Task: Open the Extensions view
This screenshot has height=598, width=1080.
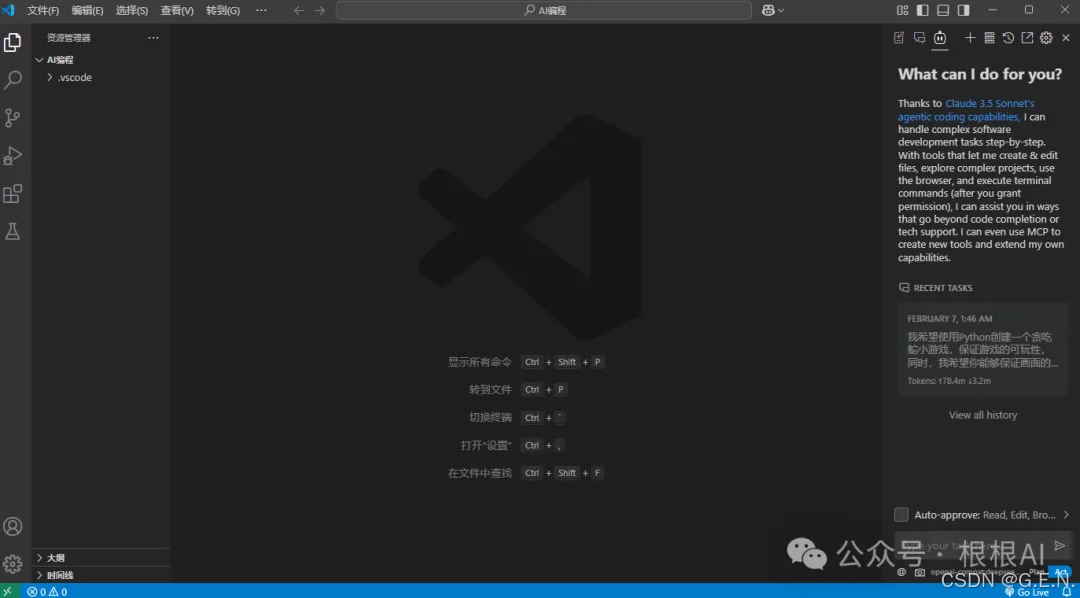Action: [12, 194]
